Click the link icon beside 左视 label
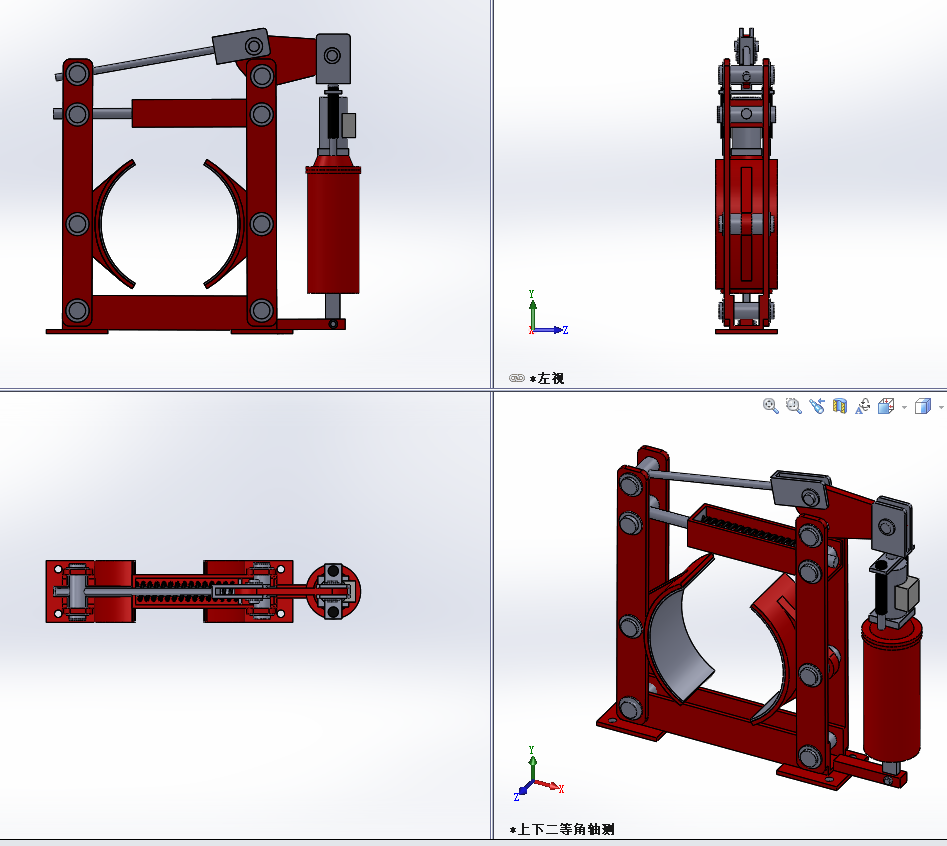Image resolution: width=947 pixels, height=846 pixels. [516, 378]
